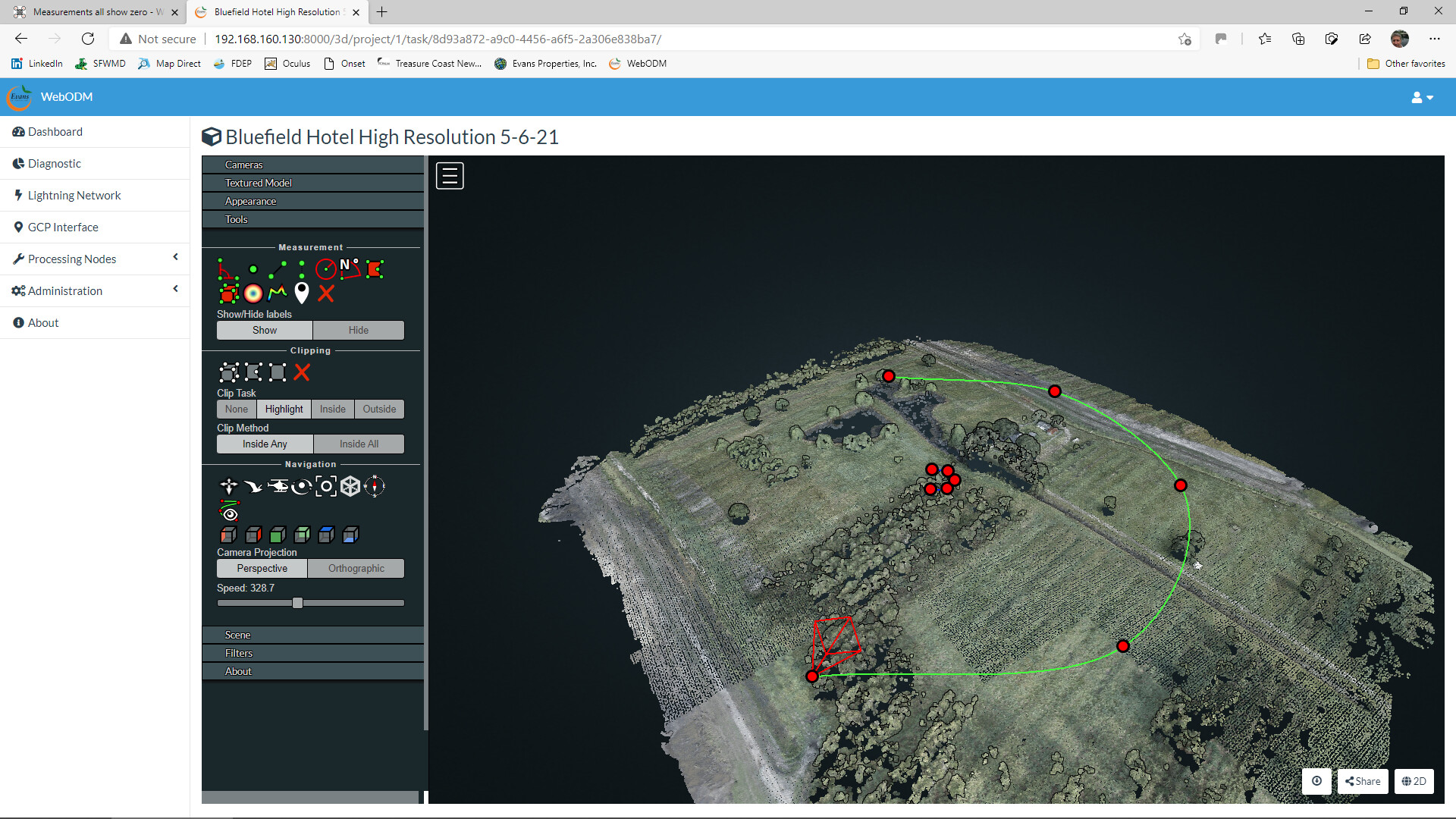Switch to helicopter navigation mode

(278, 485)
